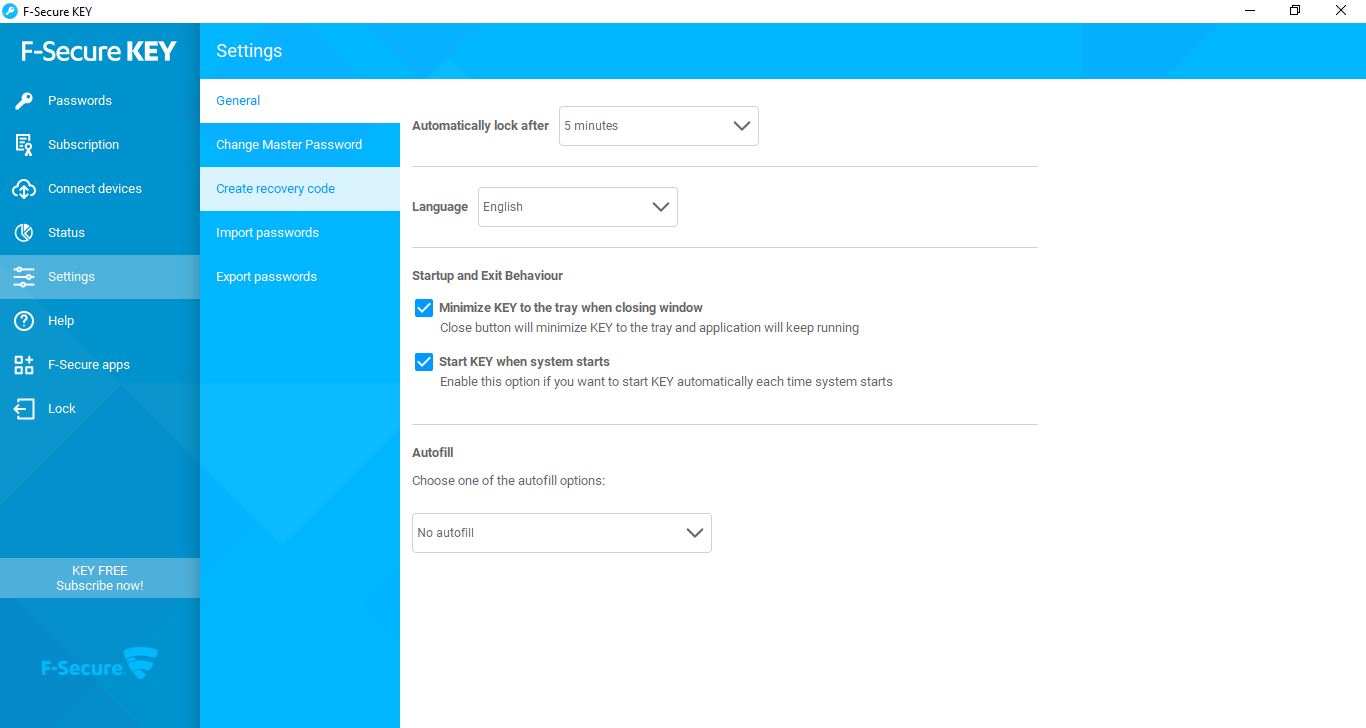Click the Connect devices cloud icon
Image resolution: width=1366 pixels, height=728 pixels.
tap(24, 188)
